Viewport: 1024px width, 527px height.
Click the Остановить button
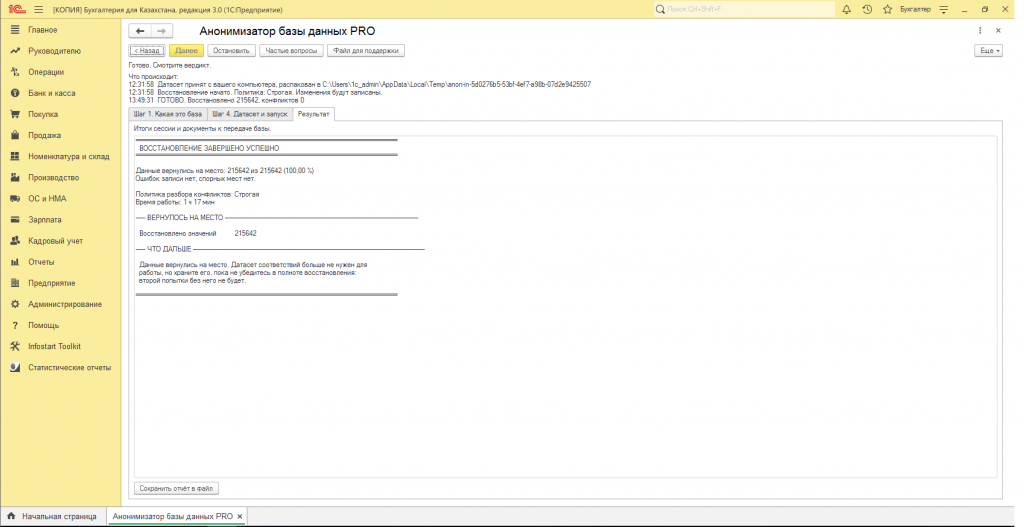(x=231, y=50)
